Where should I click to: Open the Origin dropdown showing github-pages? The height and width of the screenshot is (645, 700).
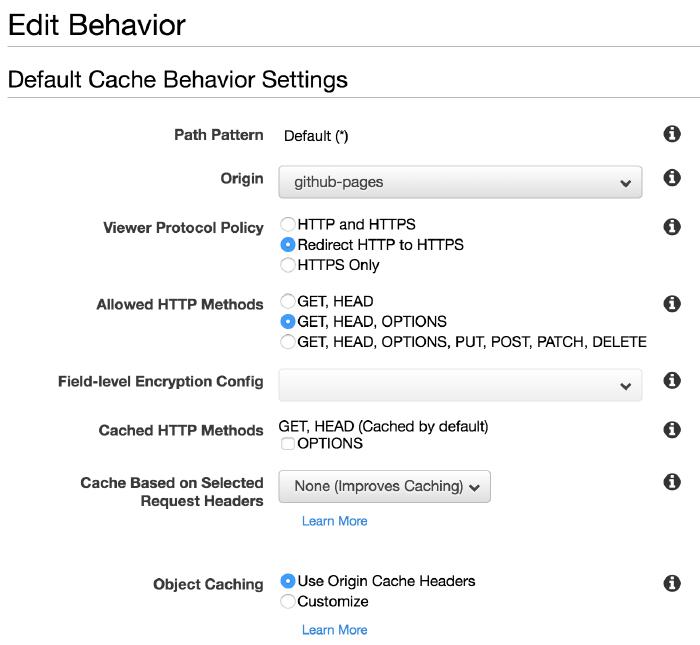460,182
